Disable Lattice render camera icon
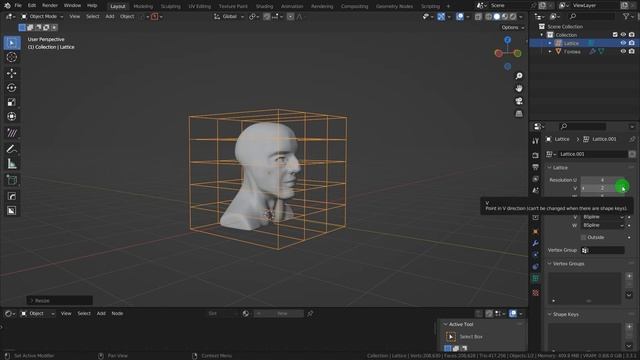 [x=631, y=43]
